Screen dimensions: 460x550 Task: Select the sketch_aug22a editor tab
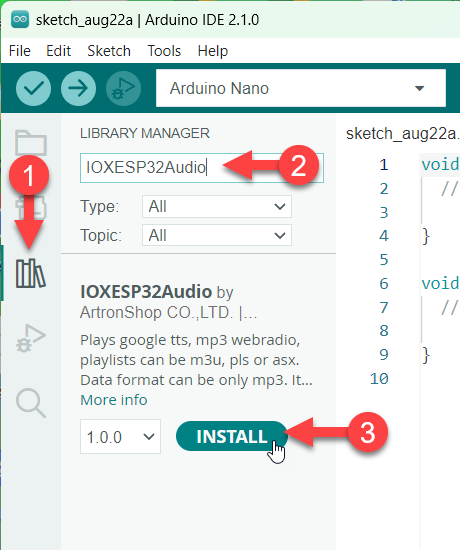pos(402,134)
